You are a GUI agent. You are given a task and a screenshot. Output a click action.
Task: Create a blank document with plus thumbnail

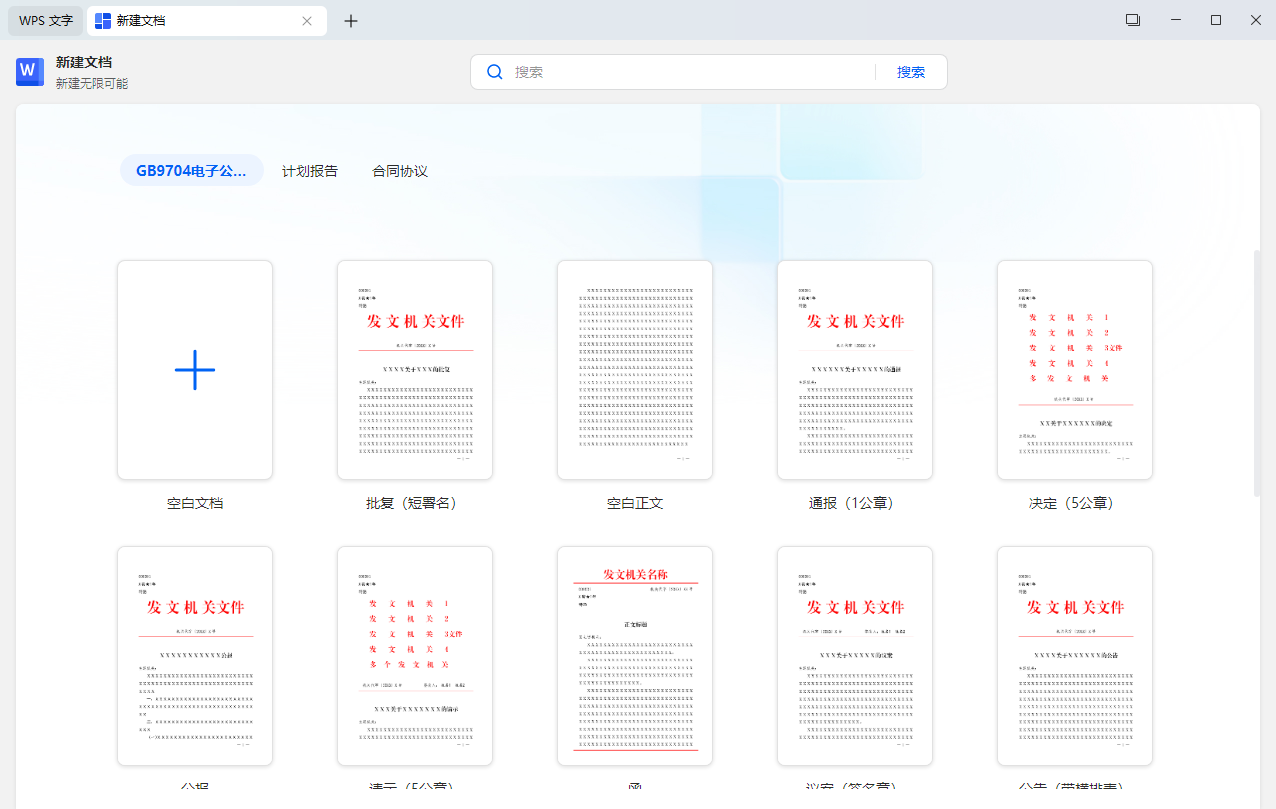click(195, 370)
